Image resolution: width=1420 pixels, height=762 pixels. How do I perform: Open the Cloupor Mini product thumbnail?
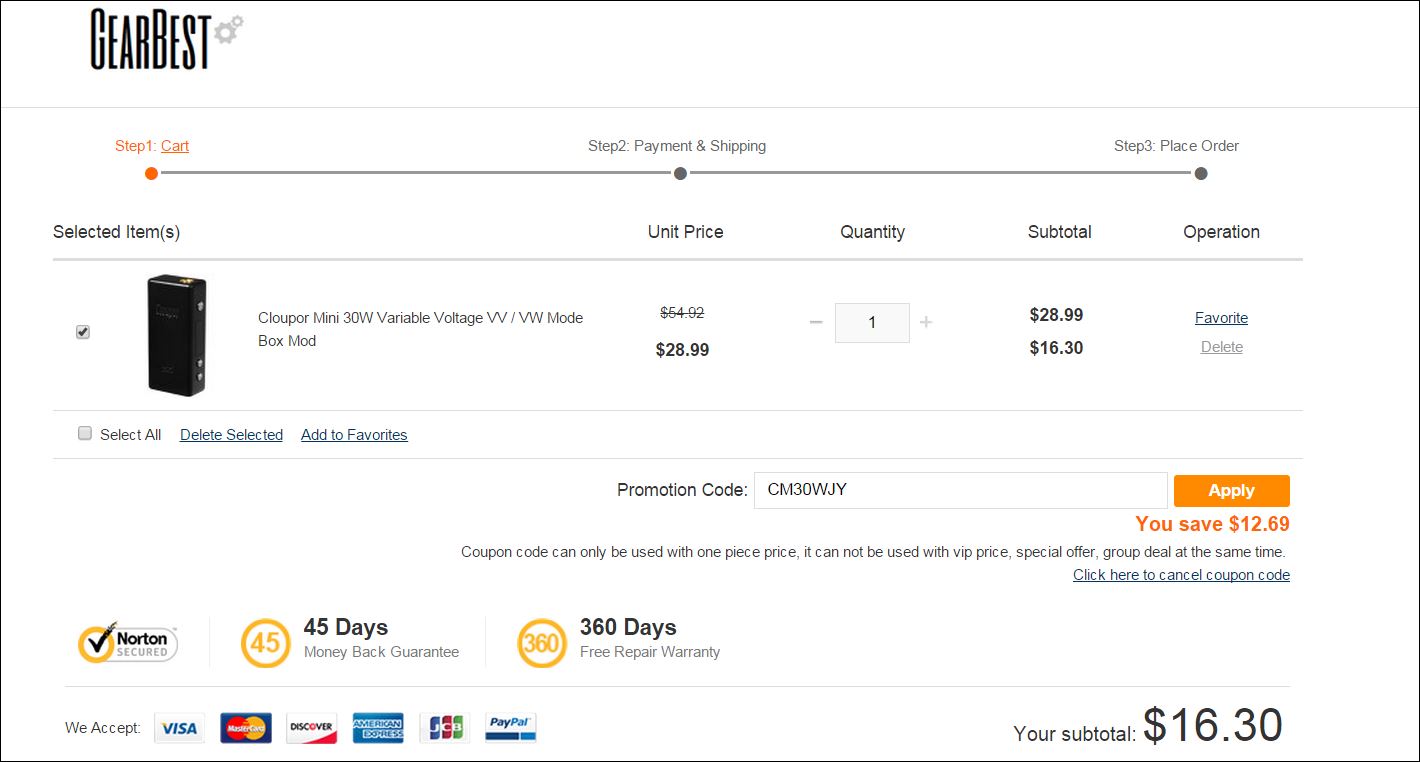click(x=176, y=335)
